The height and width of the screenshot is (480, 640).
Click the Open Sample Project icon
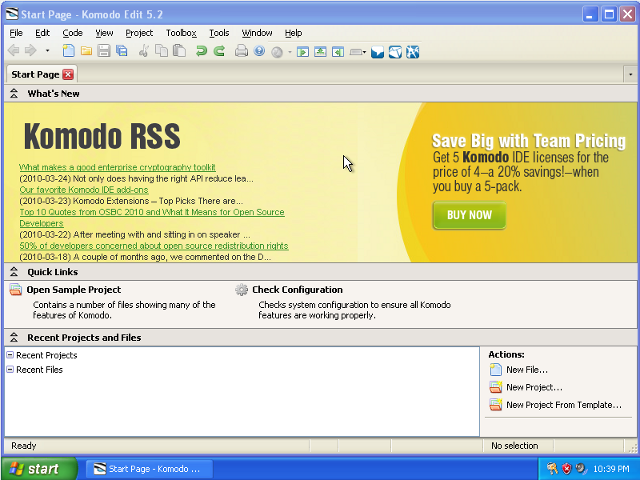16,290
